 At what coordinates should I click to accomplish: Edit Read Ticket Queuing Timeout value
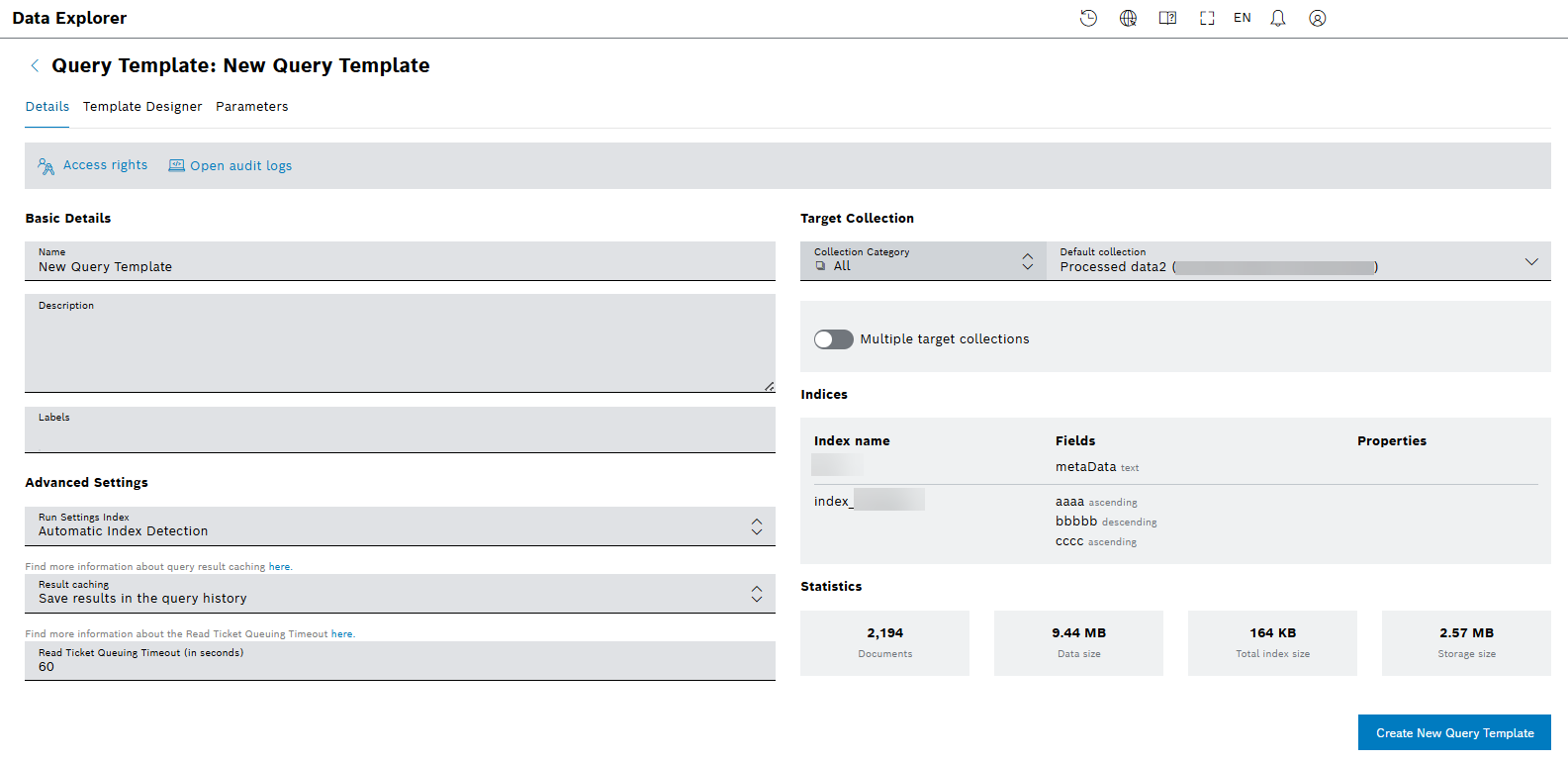[400, 660]
